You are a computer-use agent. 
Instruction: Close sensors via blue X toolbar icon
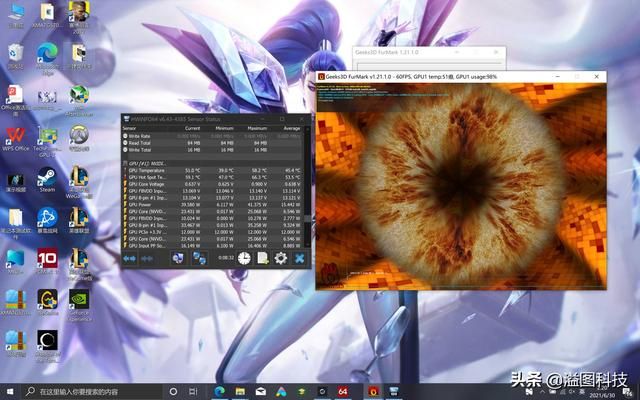[x=299, y=258]
